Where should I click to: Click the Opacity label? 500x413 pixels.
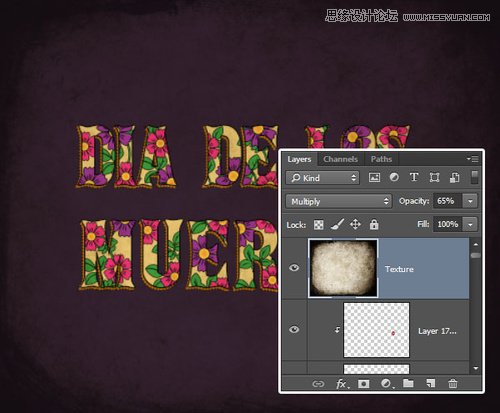point(414,201)
